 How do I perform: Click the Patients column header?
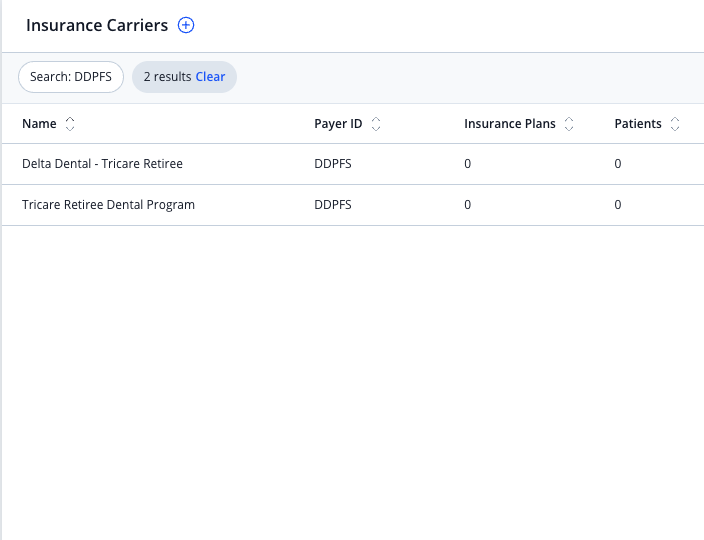638,124
